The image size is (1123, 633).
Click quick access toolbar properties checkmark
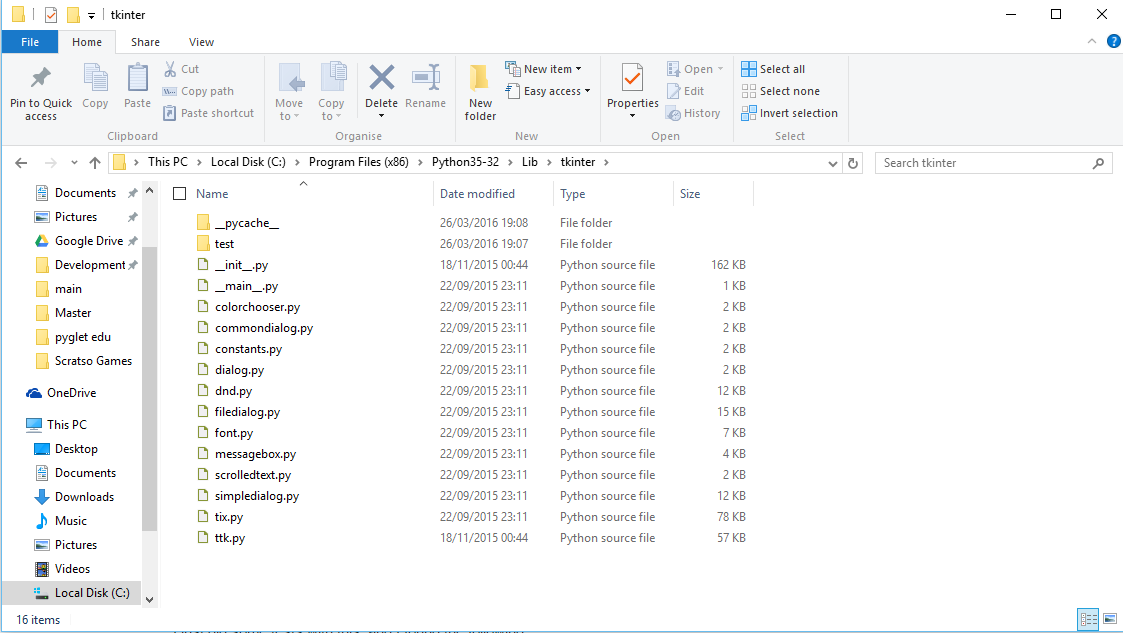(51, 14)
